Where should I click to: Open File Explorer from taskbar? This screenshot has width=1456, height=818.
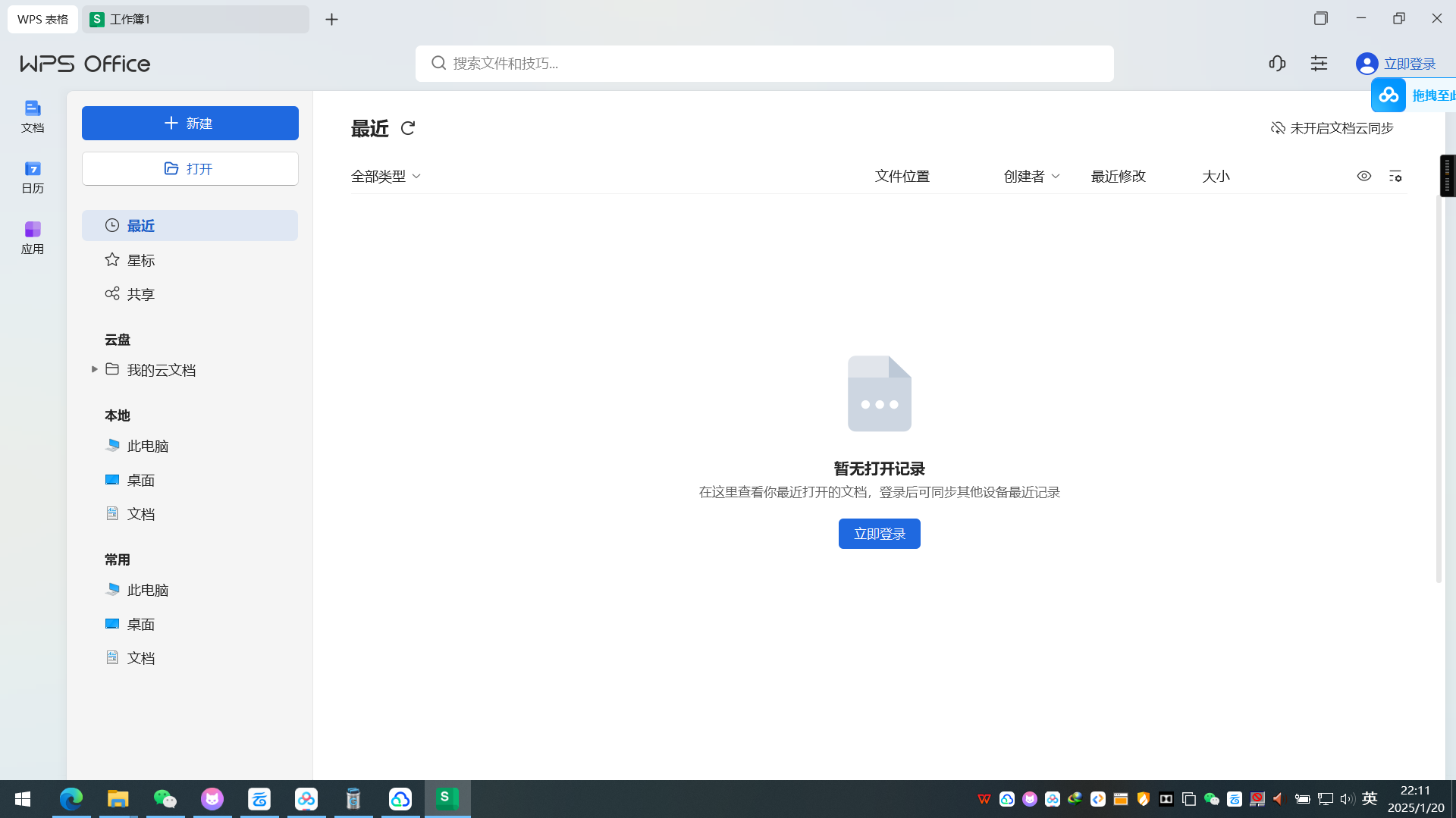[x=118, y=799]
